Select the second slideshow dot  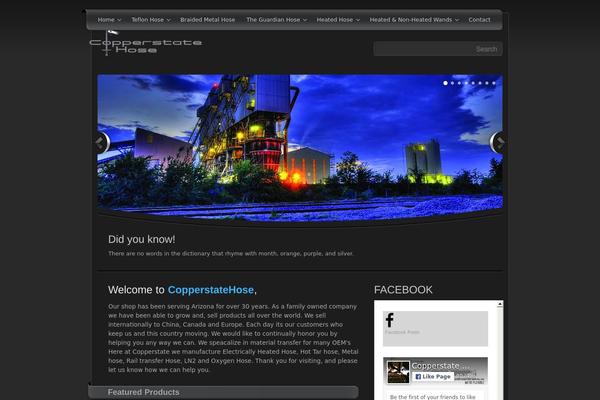(452, 83)
